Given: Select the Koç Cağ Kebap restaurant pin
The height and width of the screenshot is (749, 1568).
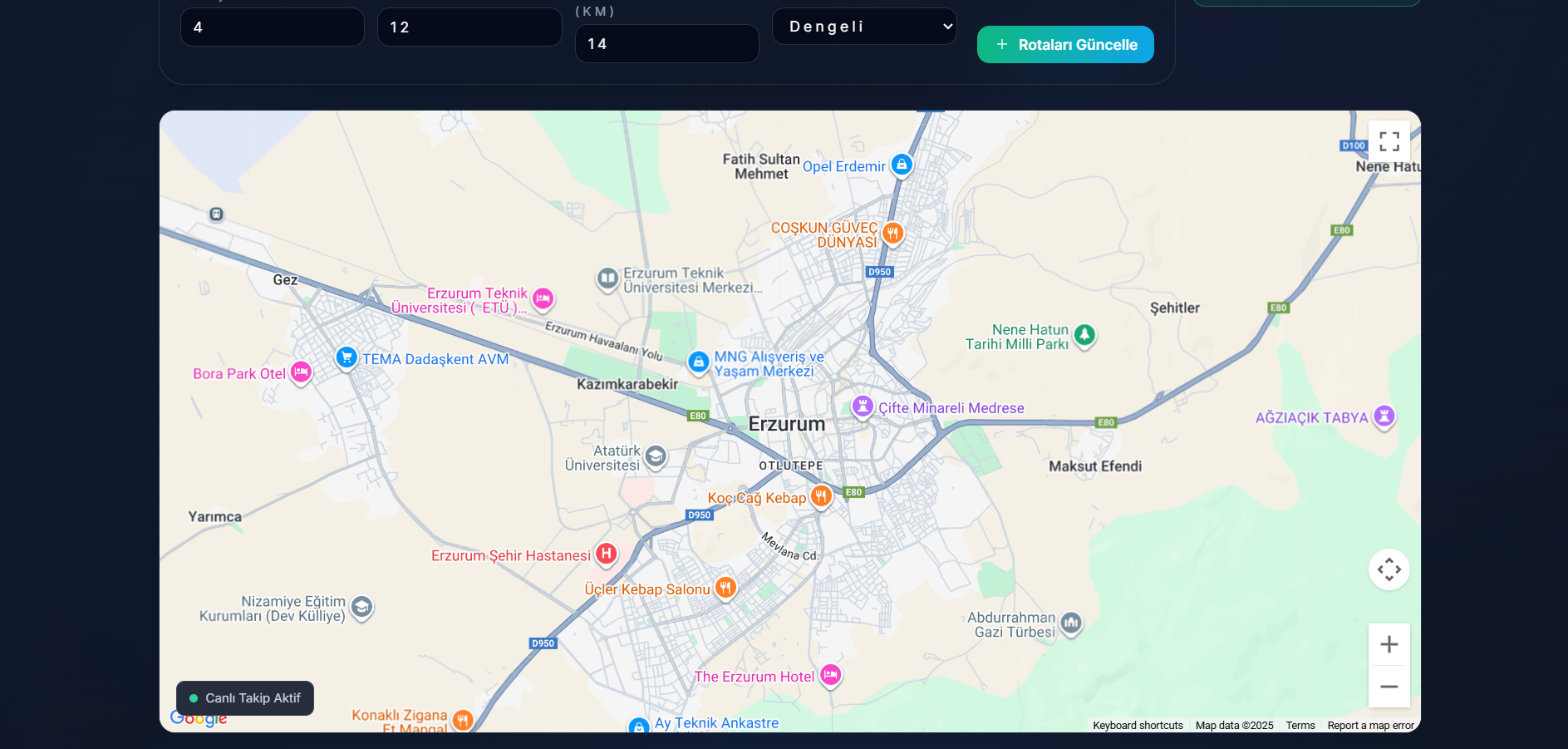Looking at the screenshot, I should (x=821, y=496).
